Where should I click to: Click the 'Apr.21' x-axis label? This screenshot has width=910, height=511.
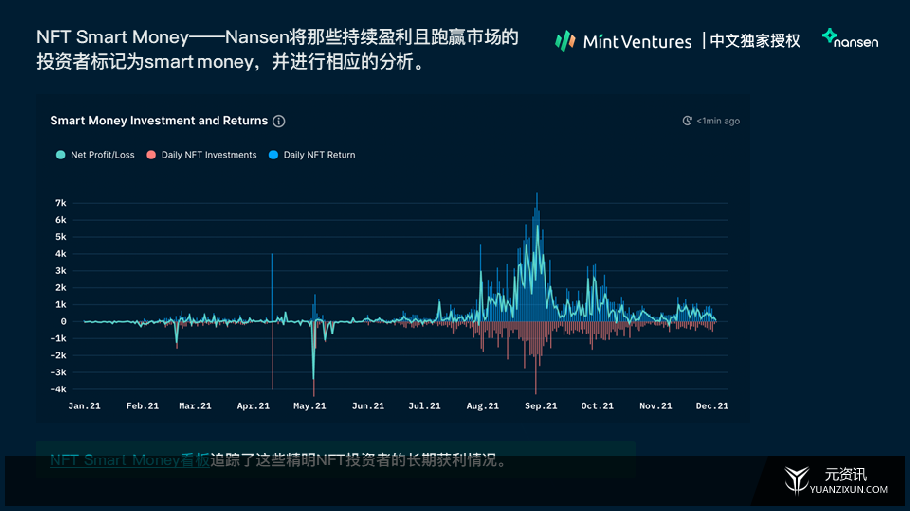tap(253, 406)
